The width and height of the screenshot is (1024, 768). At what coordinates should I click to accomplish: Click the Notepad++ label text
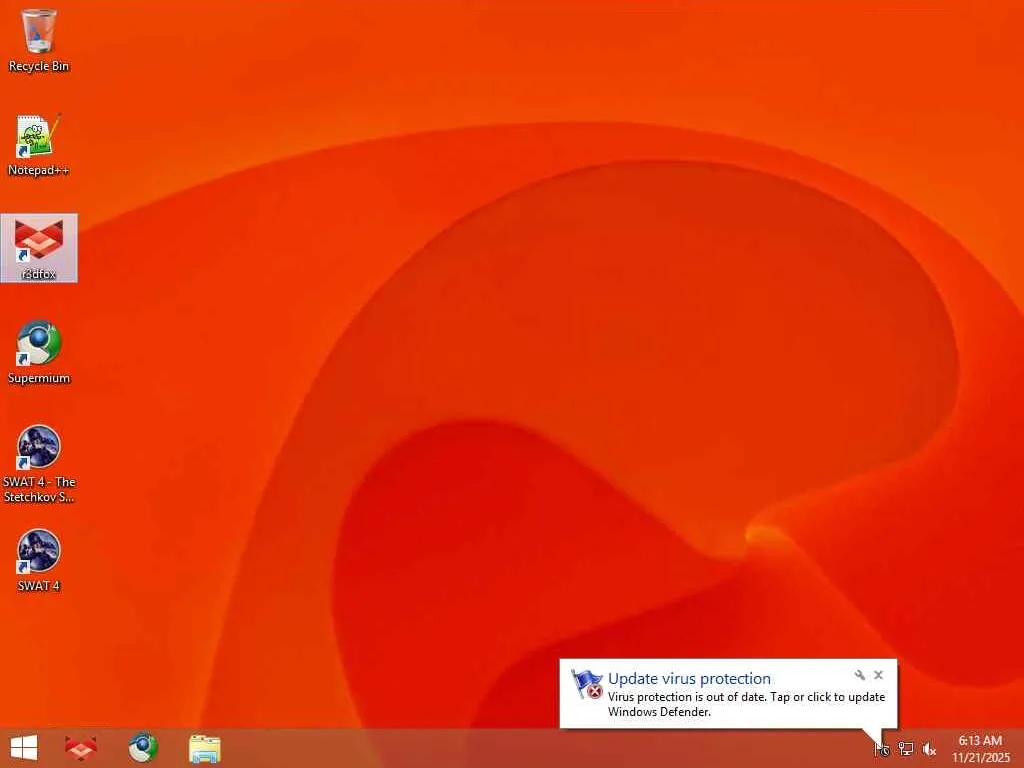coord(39,170)
